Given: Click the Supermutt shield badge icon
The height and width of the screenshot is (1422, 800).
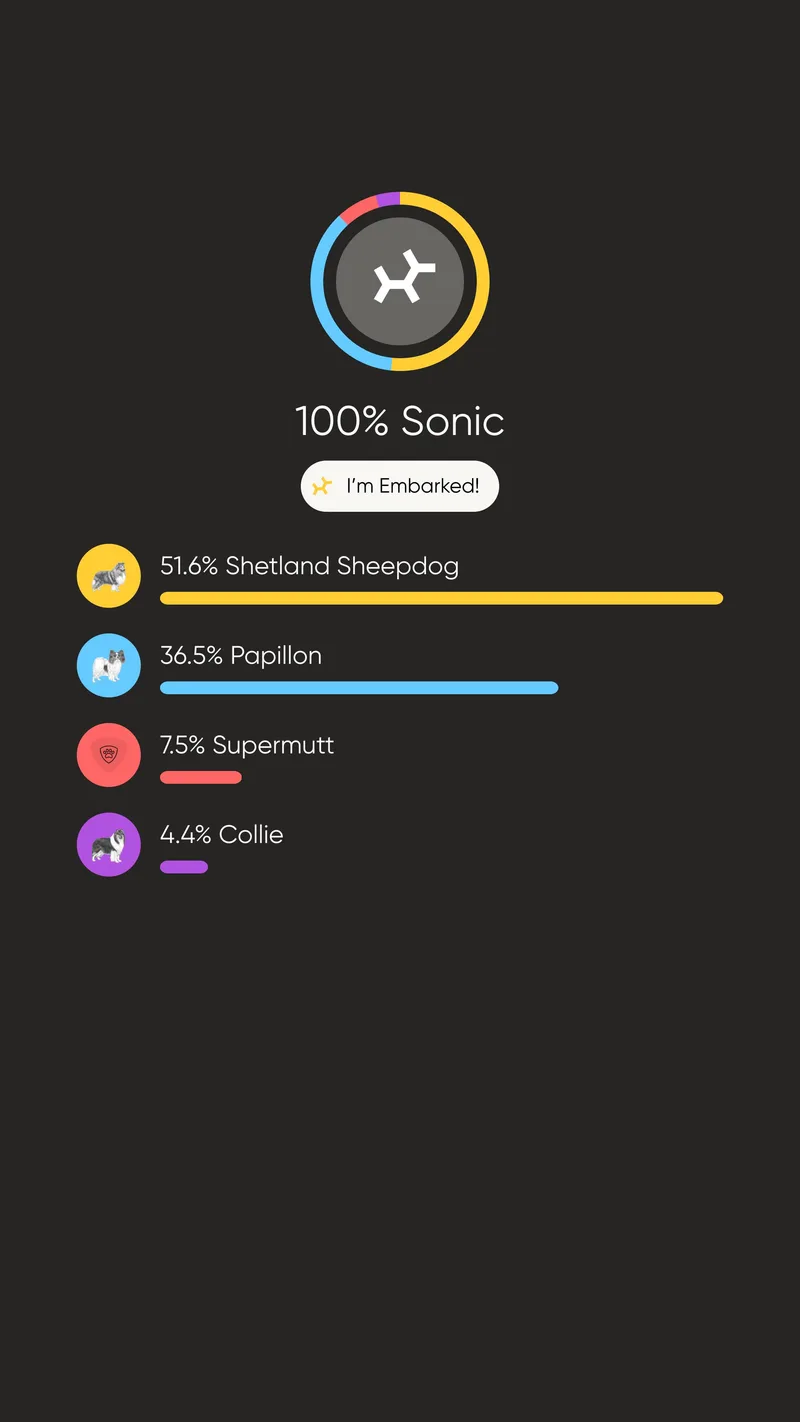Looking at the screenshot, I should pos(108,754).
